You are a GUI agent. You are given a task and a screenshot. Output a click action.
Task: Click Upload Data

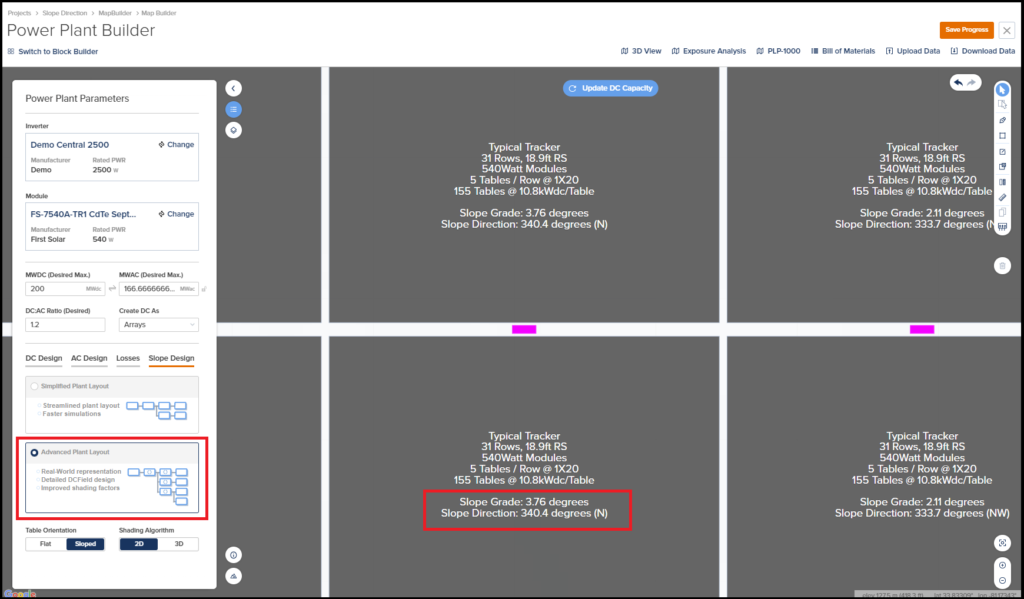(912, 51)
